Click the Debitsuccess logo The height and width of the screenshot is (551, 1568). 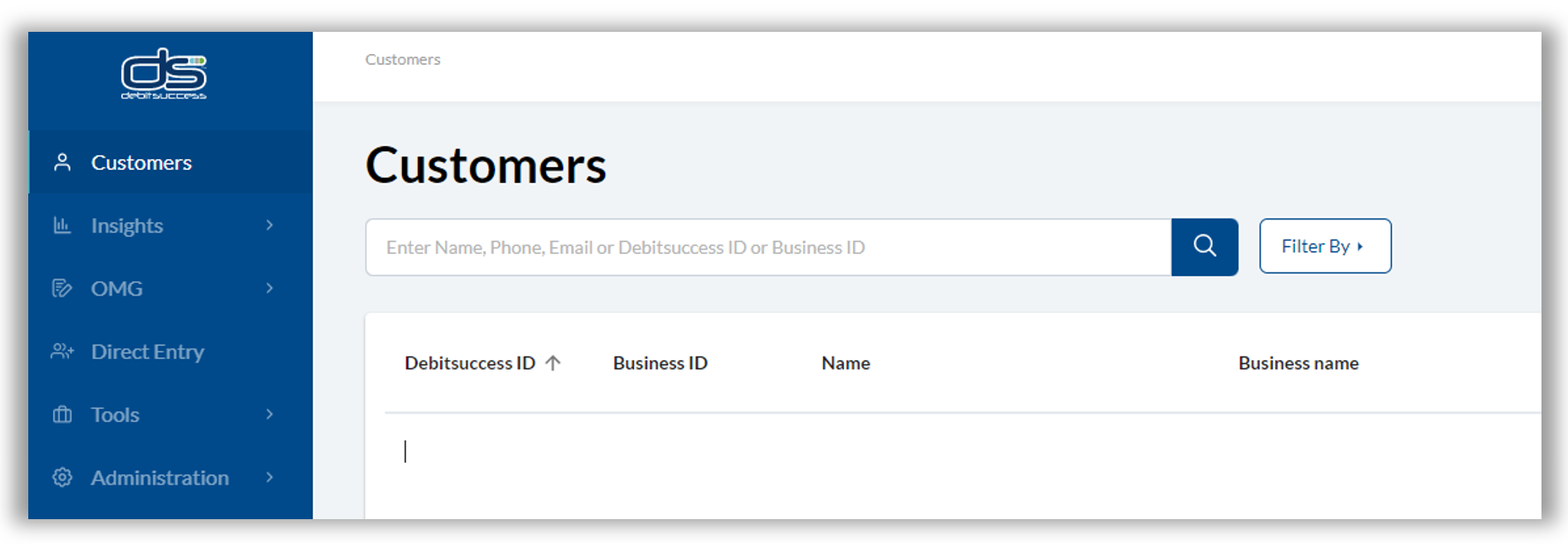[164, 73]
